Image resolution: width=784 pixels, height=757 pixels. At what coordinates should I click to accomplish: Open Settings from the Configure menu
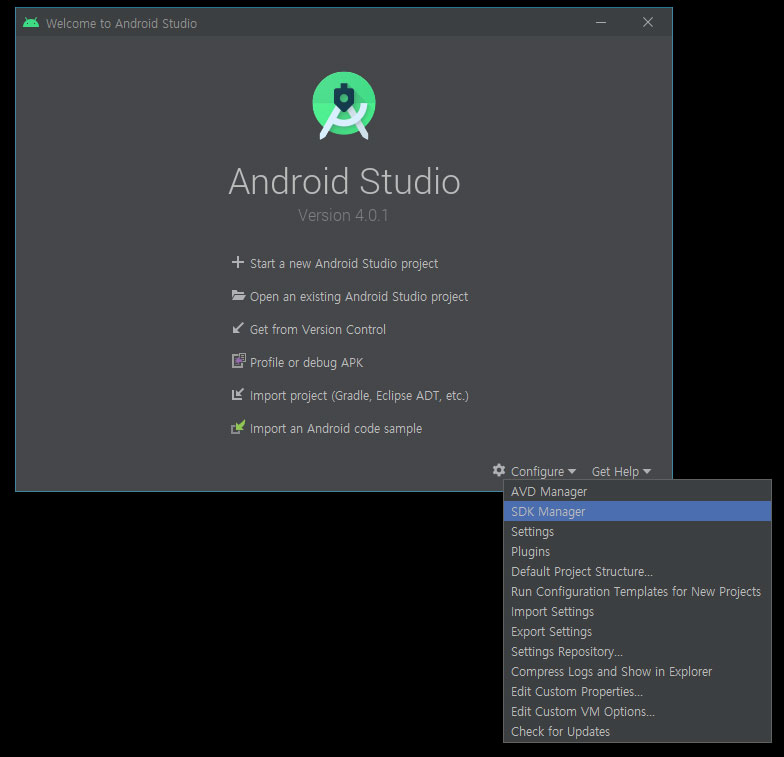pyautogui.click(x=637, y=532)
